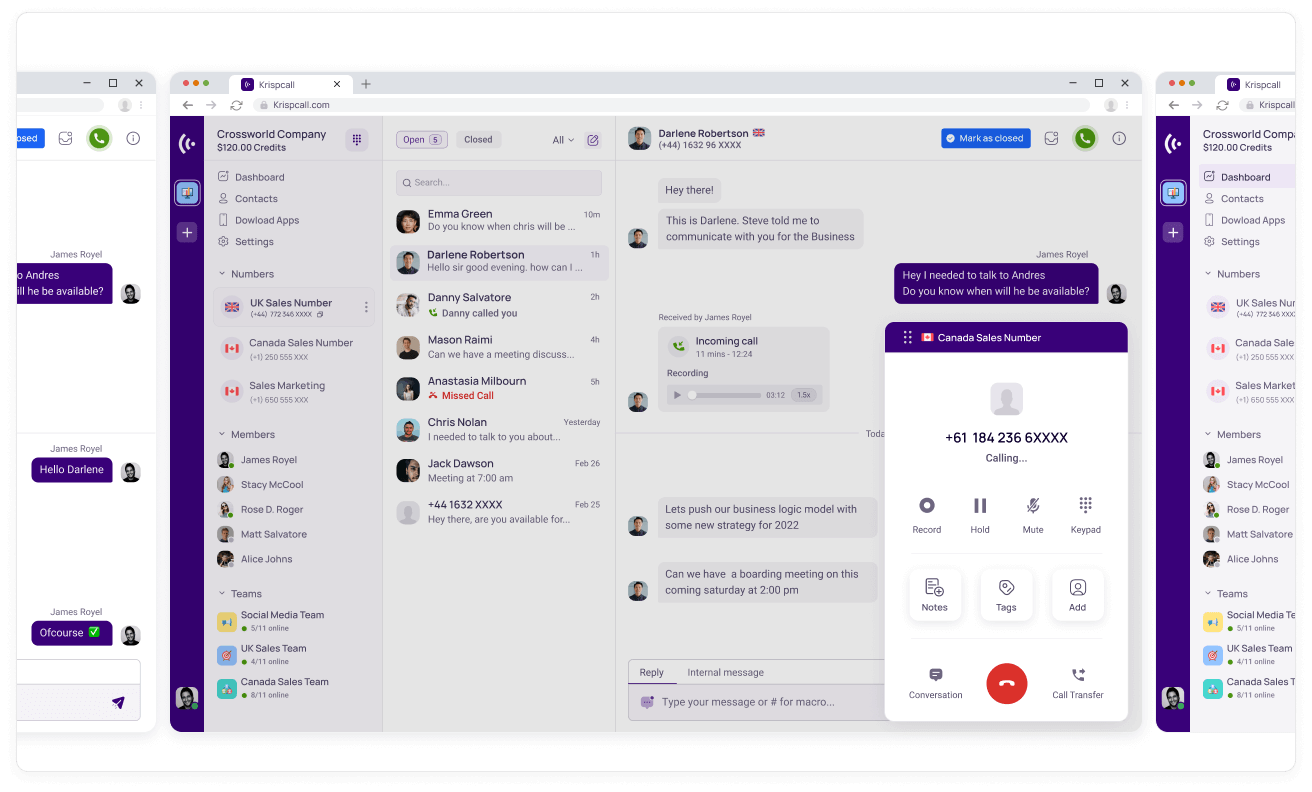Open Notes in the call widget

pos(935,595)
